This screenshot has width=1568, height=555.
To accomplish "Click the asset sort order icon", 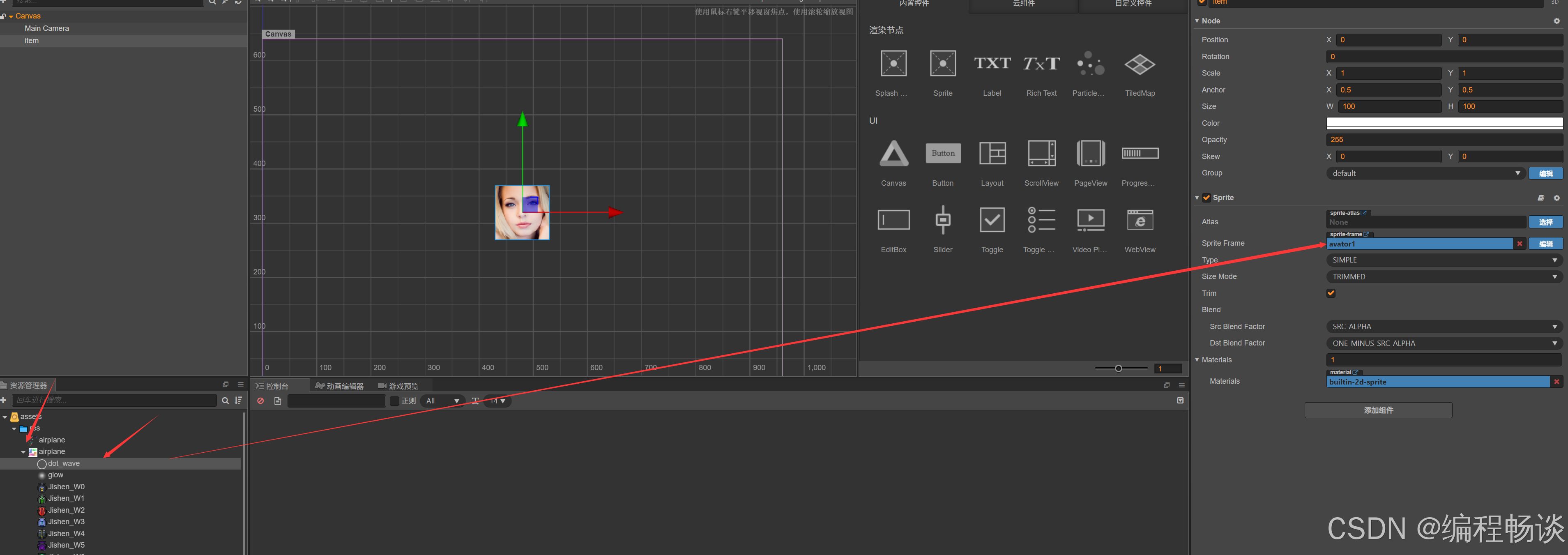I will tap(239, 401).
